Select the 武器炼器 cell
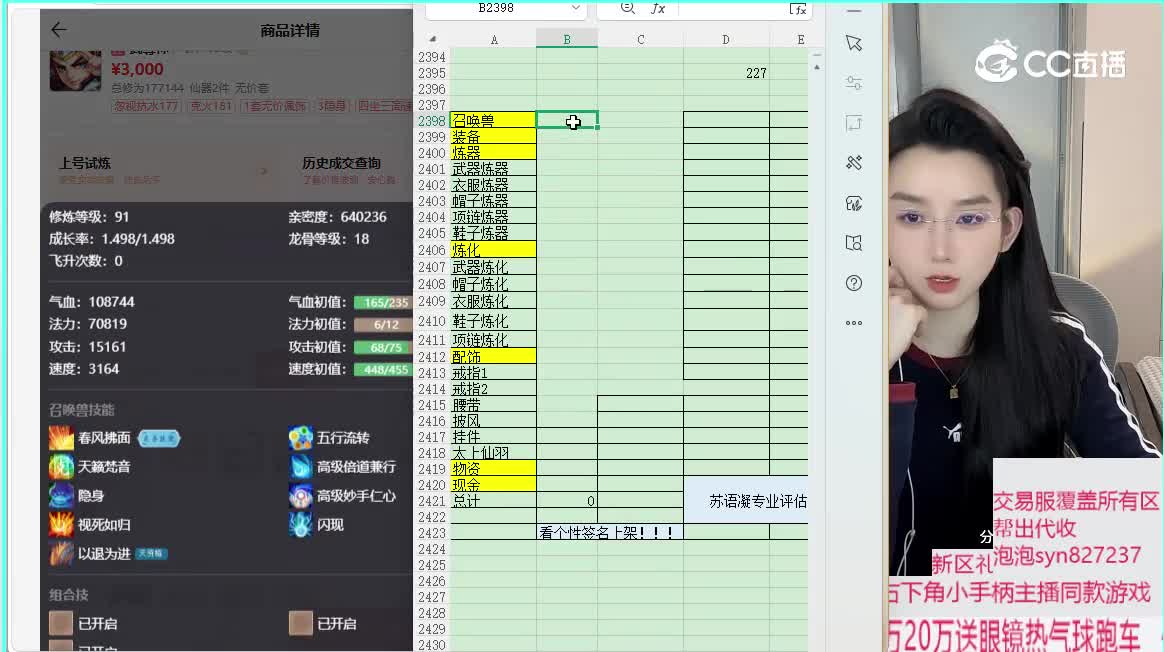 point(493,169)
